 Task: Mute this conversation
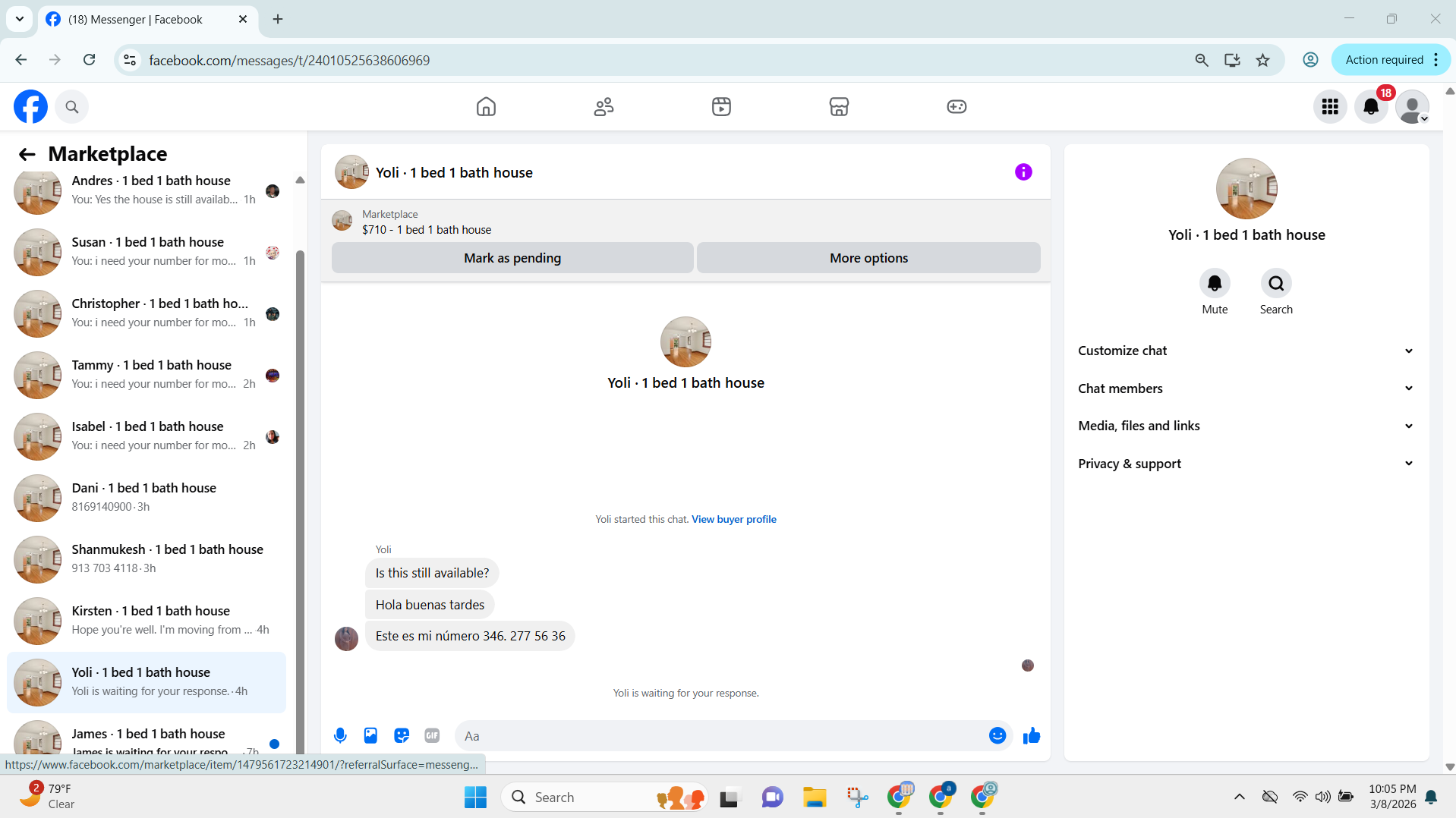point(1215,283)
